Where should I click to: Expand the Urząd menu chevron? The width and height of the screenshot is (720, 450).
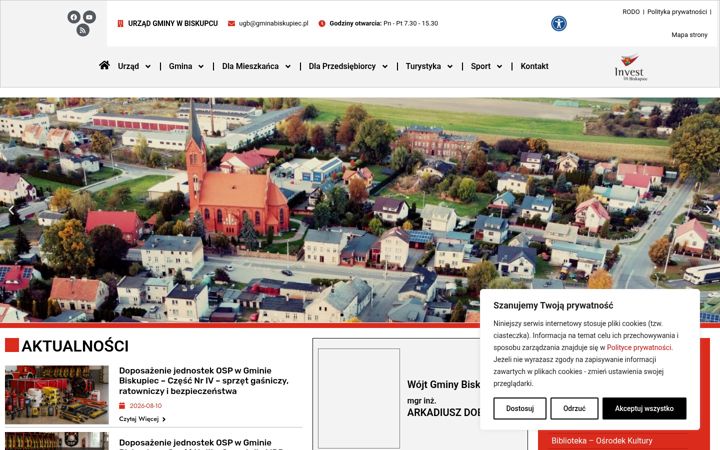[148, 67]
